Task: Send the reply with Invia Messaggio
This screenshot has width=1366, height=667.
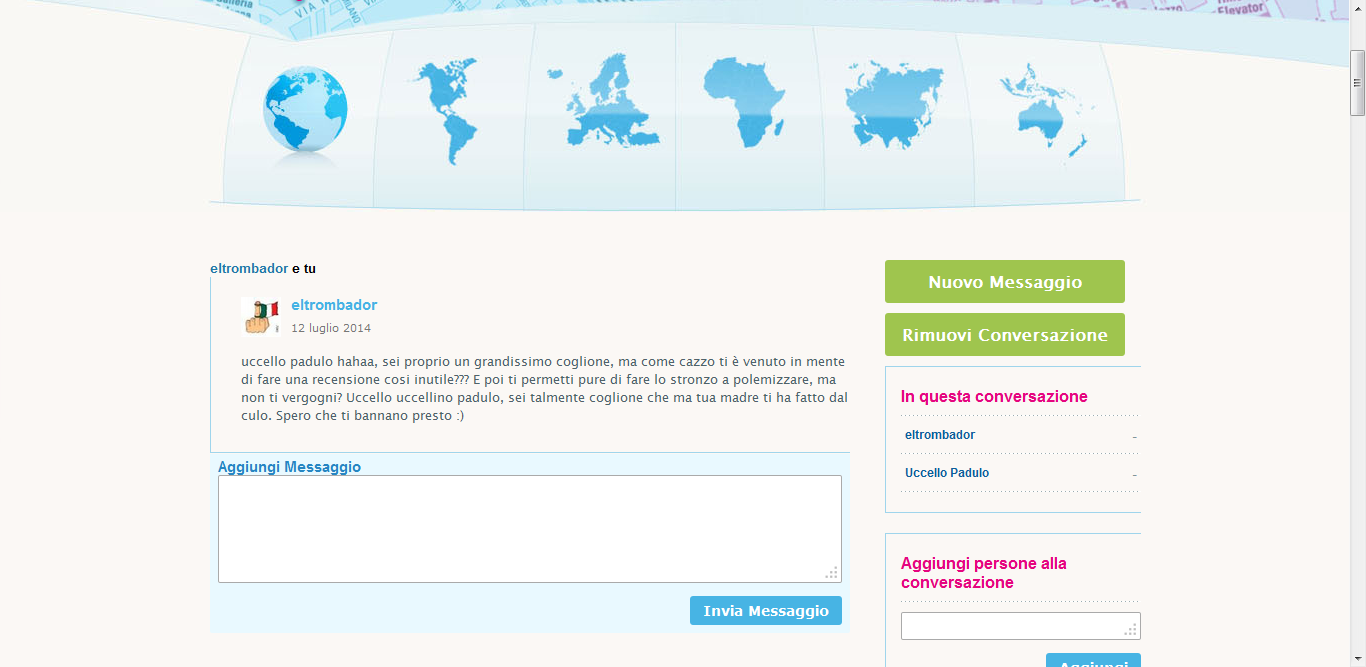Action: [x=765, y=611]
